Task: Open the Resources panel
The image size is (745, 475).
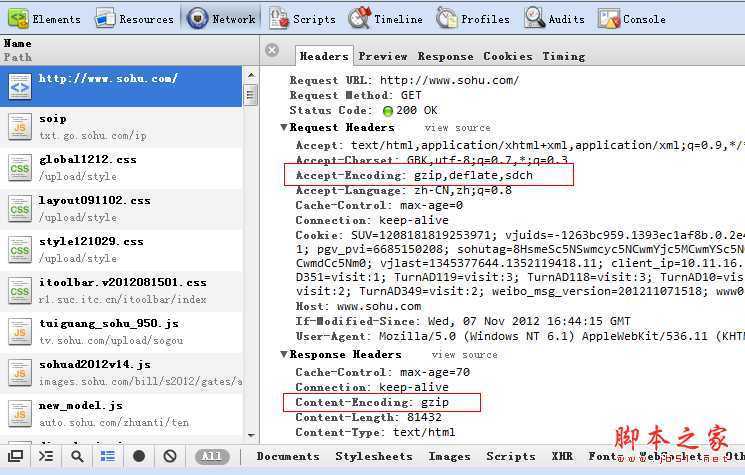Action: [134, 19]
